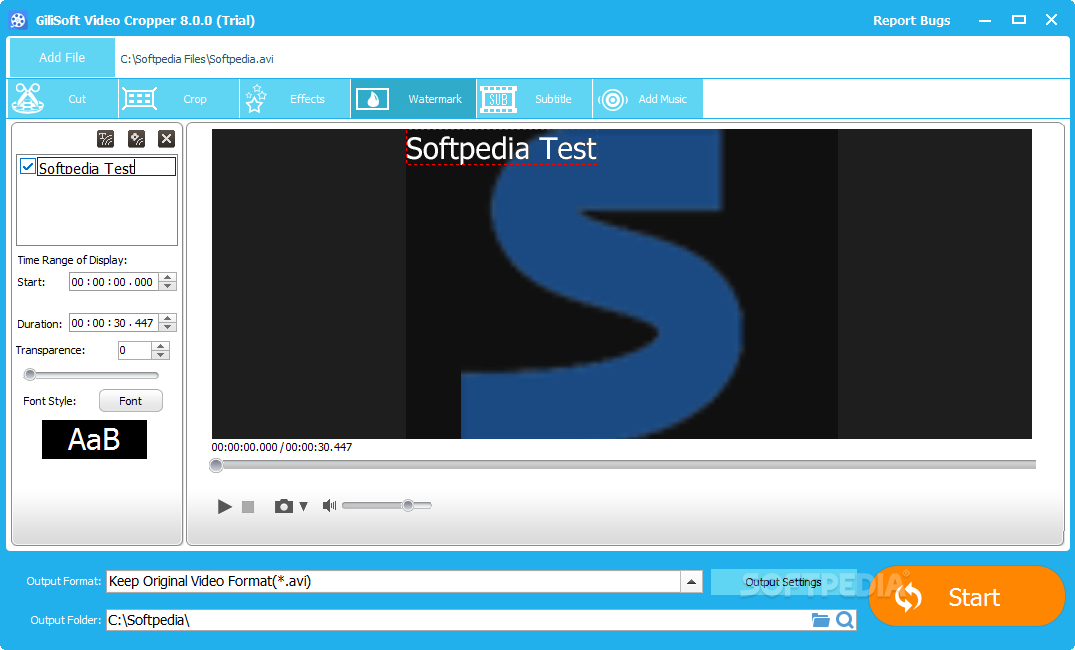Screen dimensions: 1075x650
Task: Open the Effects tab
Action: point(295,99)
